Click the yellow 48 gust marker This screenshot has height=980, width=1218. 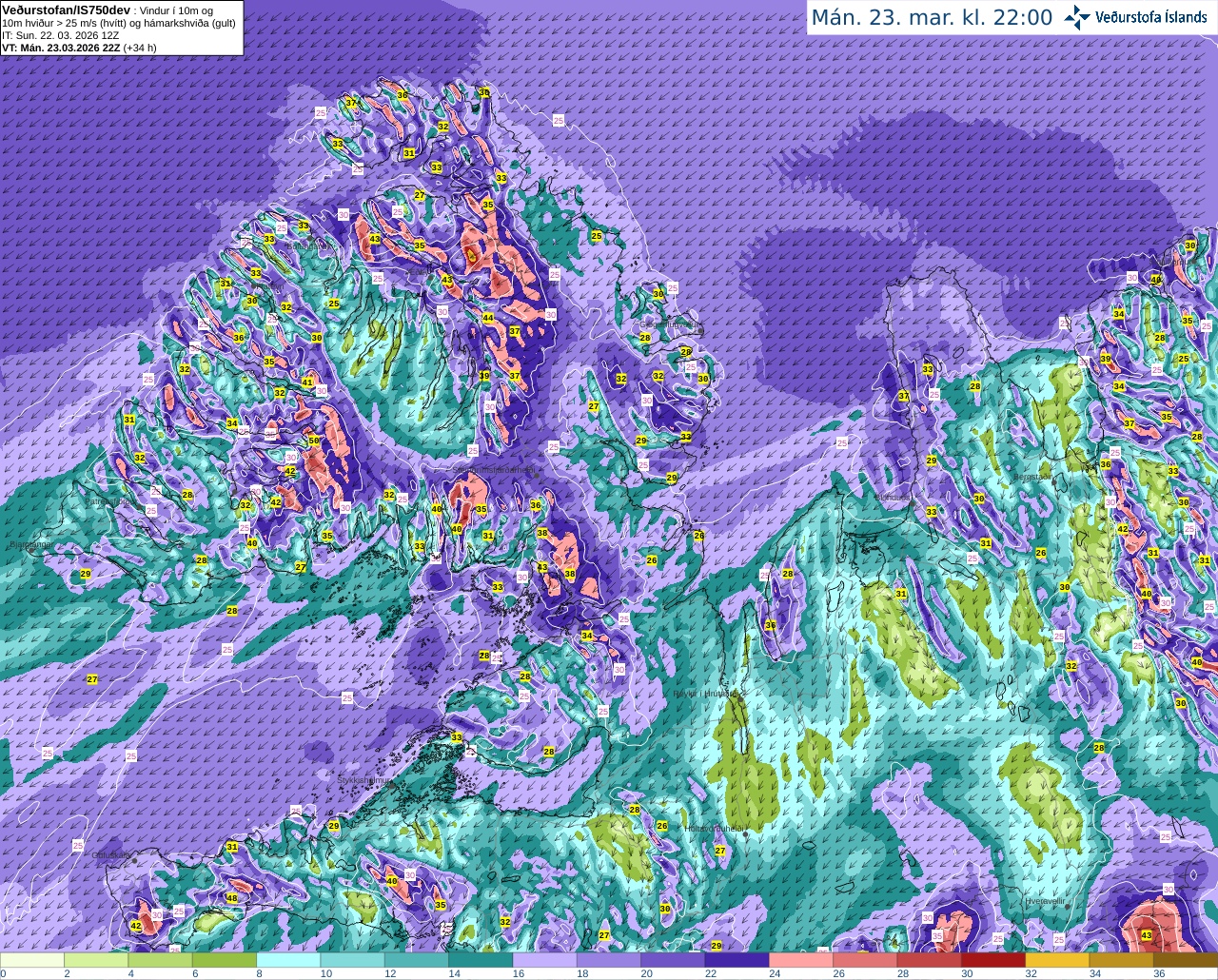(232, 898)
